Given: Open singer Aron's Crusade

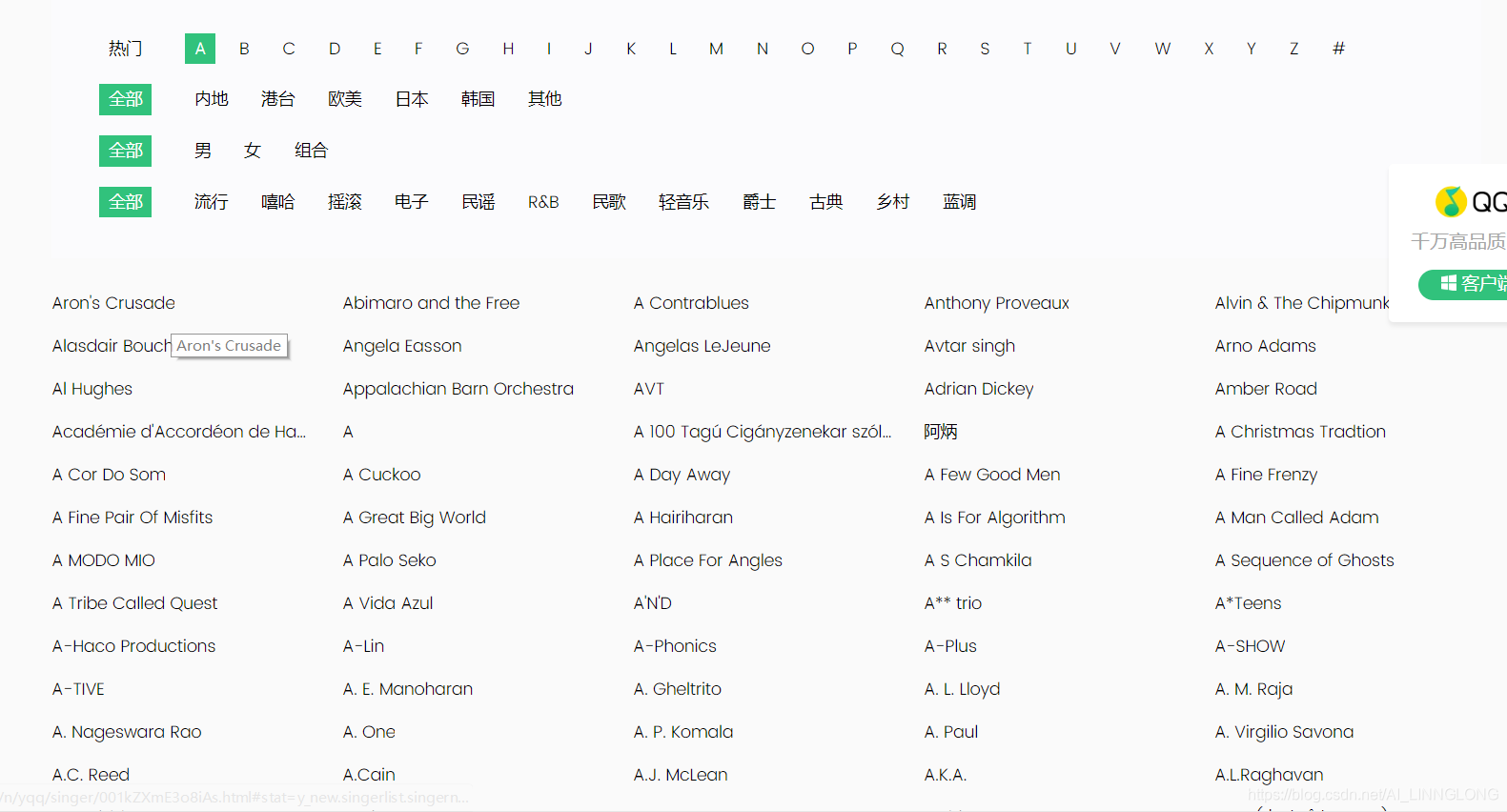Looking at the screenshot, I should pos(113,303).
